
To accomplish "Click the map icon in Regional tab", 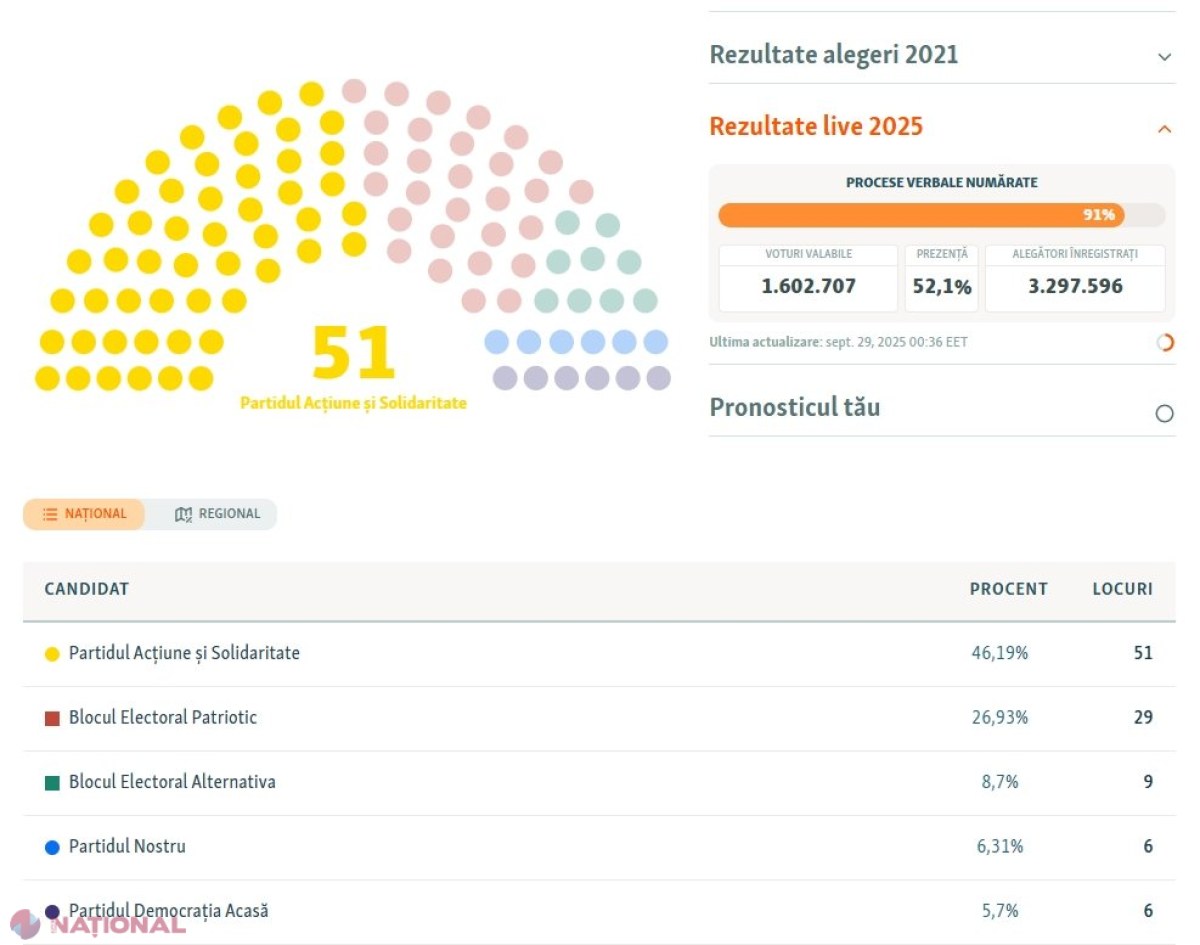I will [183, 514].
